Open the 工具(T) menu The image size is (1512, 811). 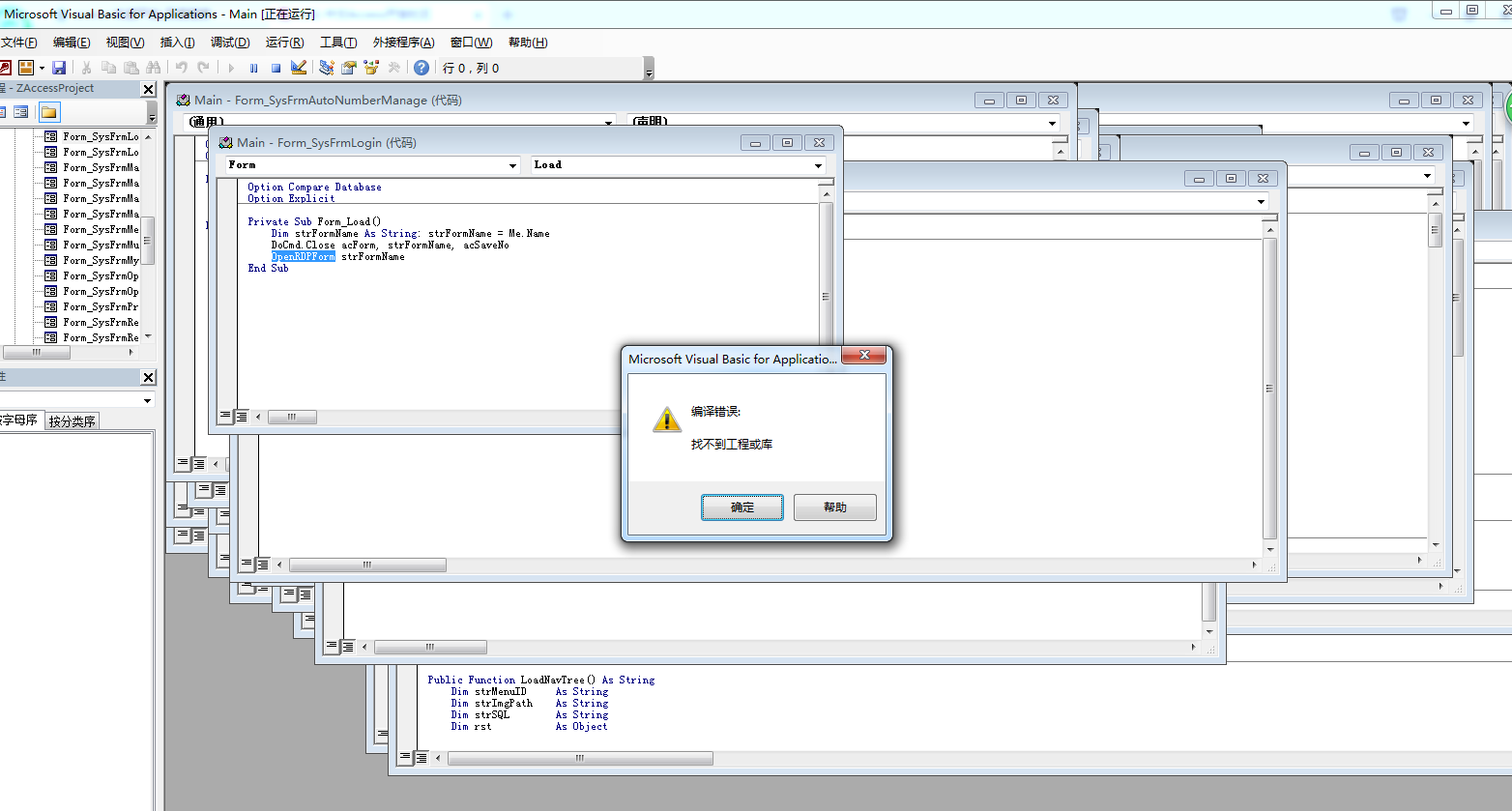[x=338, y=43]
